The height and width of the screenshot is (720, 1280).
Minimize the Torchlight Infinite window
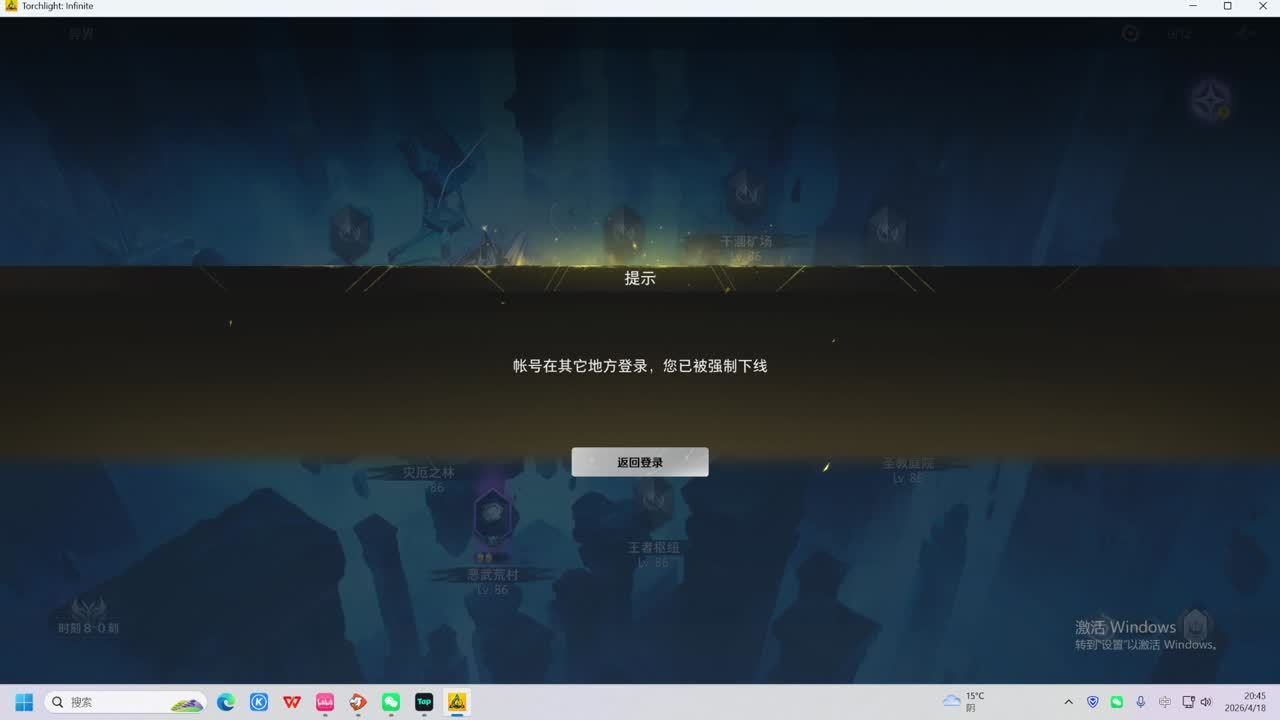point(1192,6)
